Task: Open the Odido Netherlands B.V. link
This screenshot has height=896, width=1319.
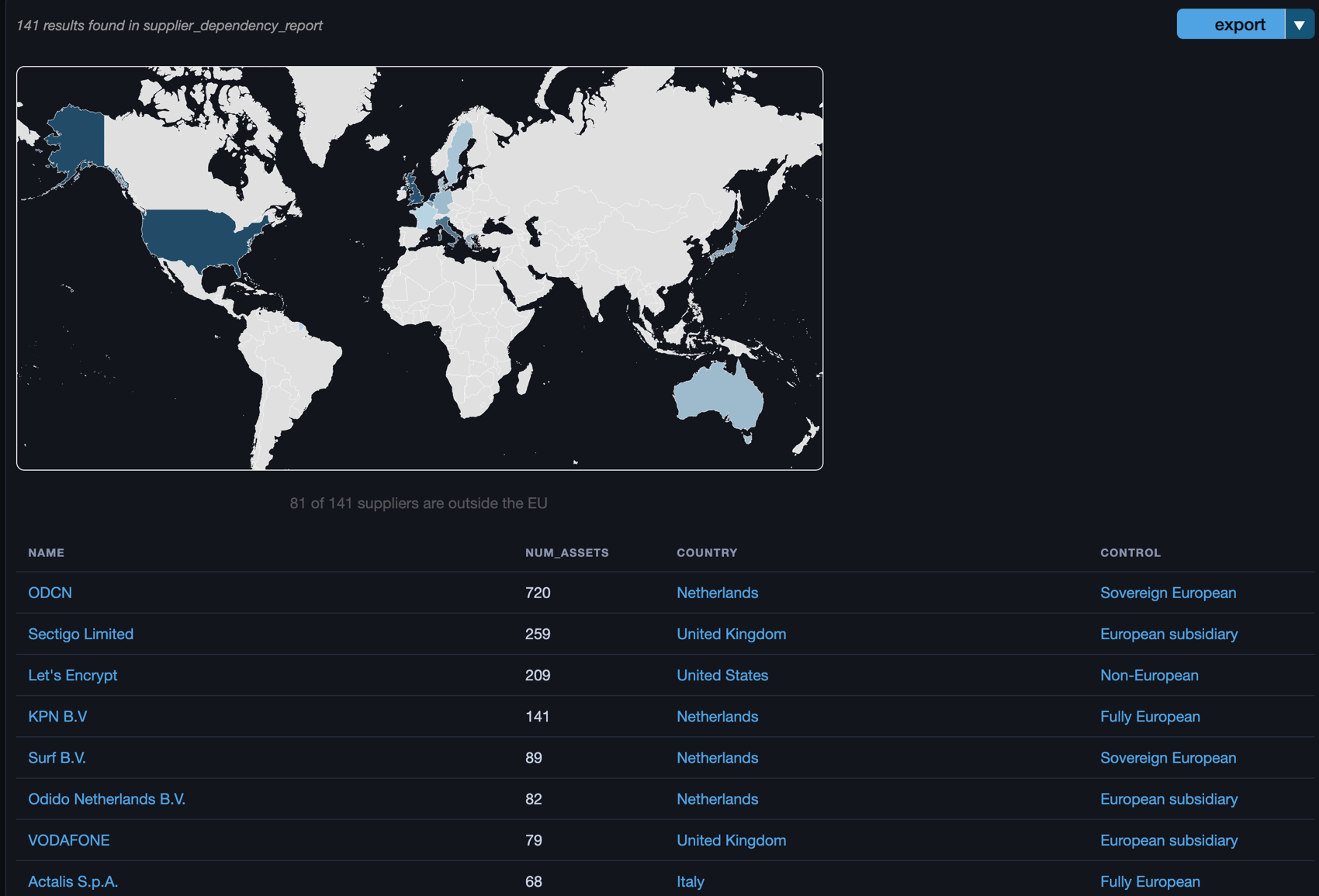Action: (x=106, y=799)
